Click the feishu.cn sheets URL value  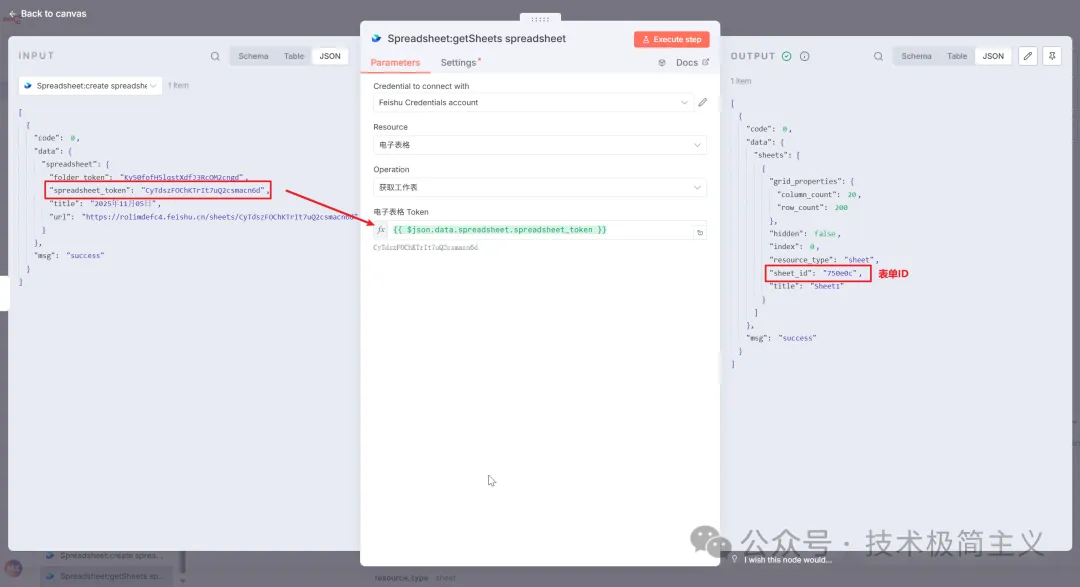click(x=219, y=217)
